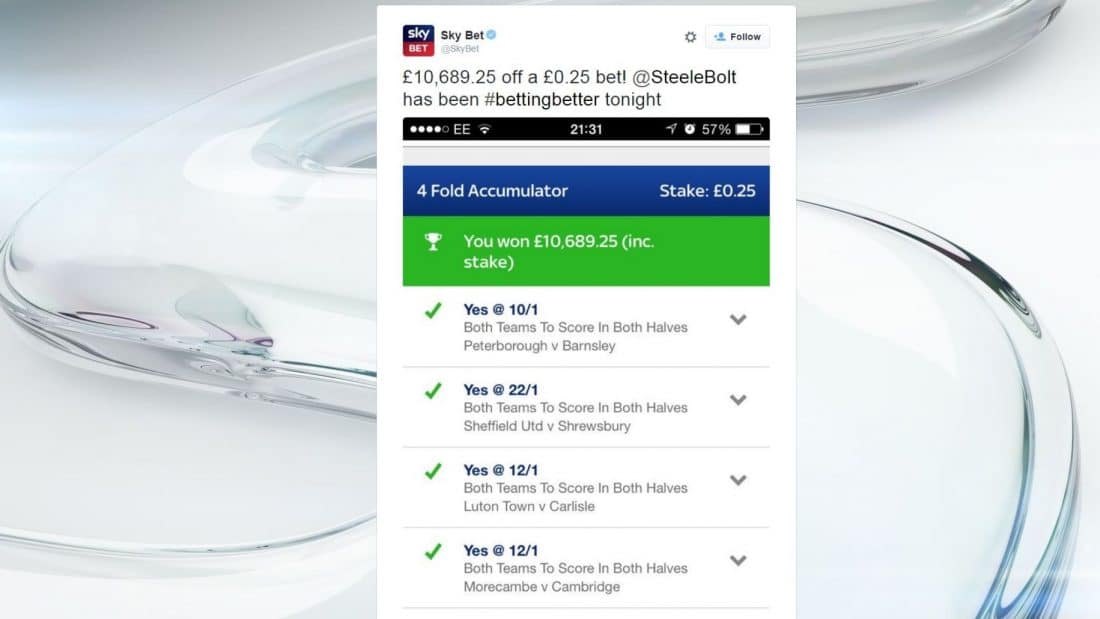Image resolution: width=1100 pixels, height=619 pixels.
Task: Select the 4 Fold Accumulator header
Action: (586, 191)
